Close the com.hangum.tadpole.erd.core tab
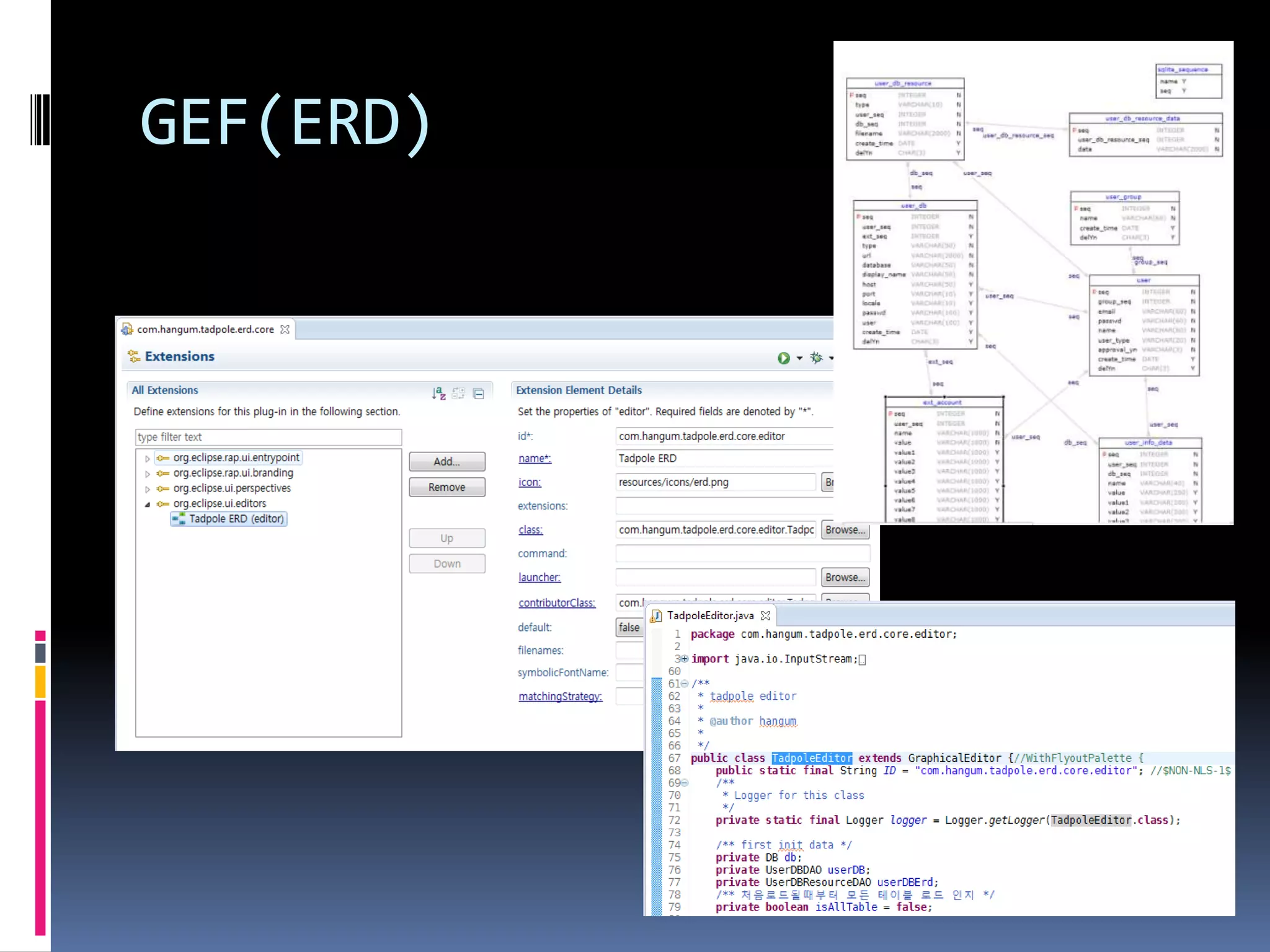 pos(285,329)
